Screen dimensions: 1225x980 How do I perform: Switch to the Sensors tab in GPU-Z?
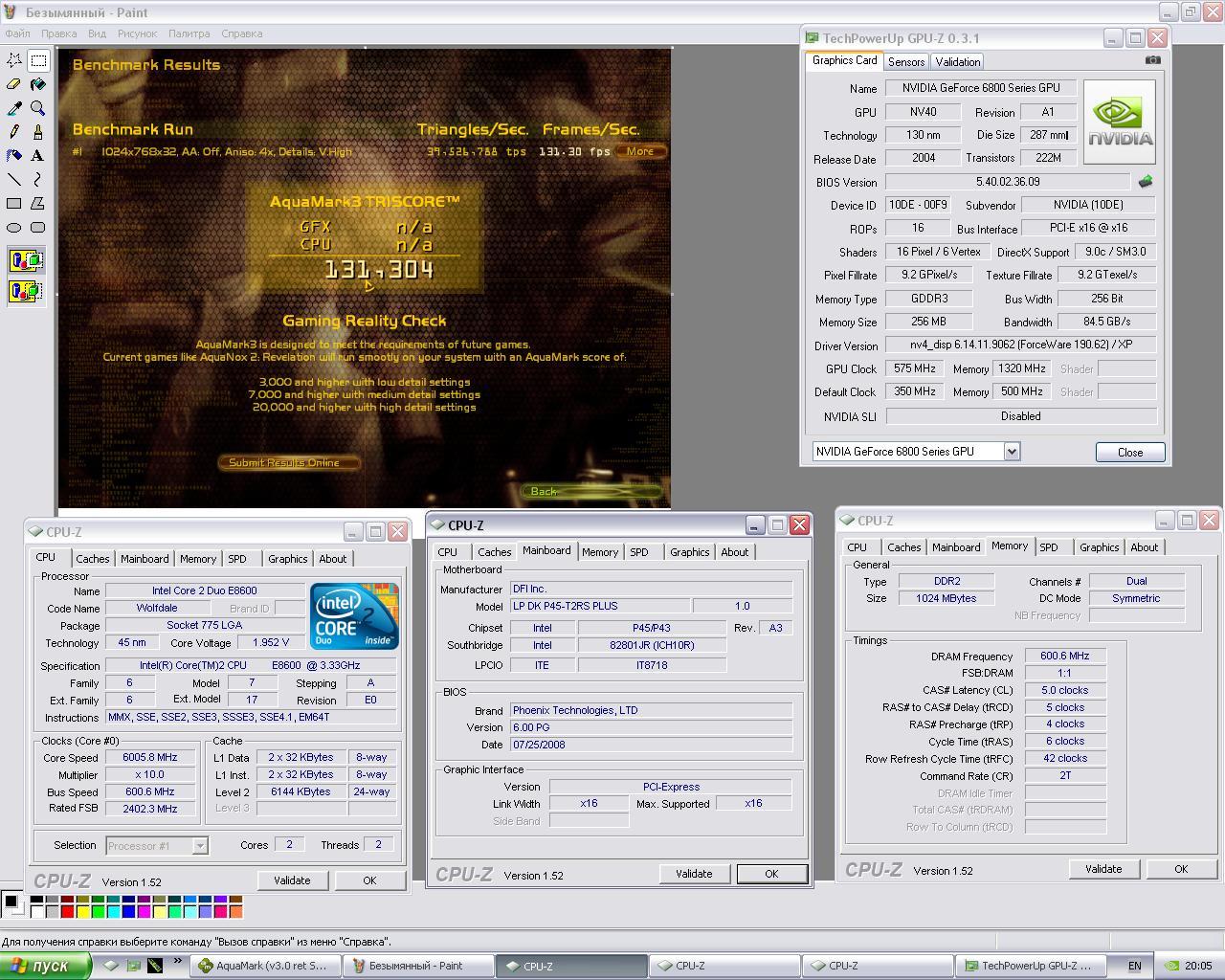(906, 61)
